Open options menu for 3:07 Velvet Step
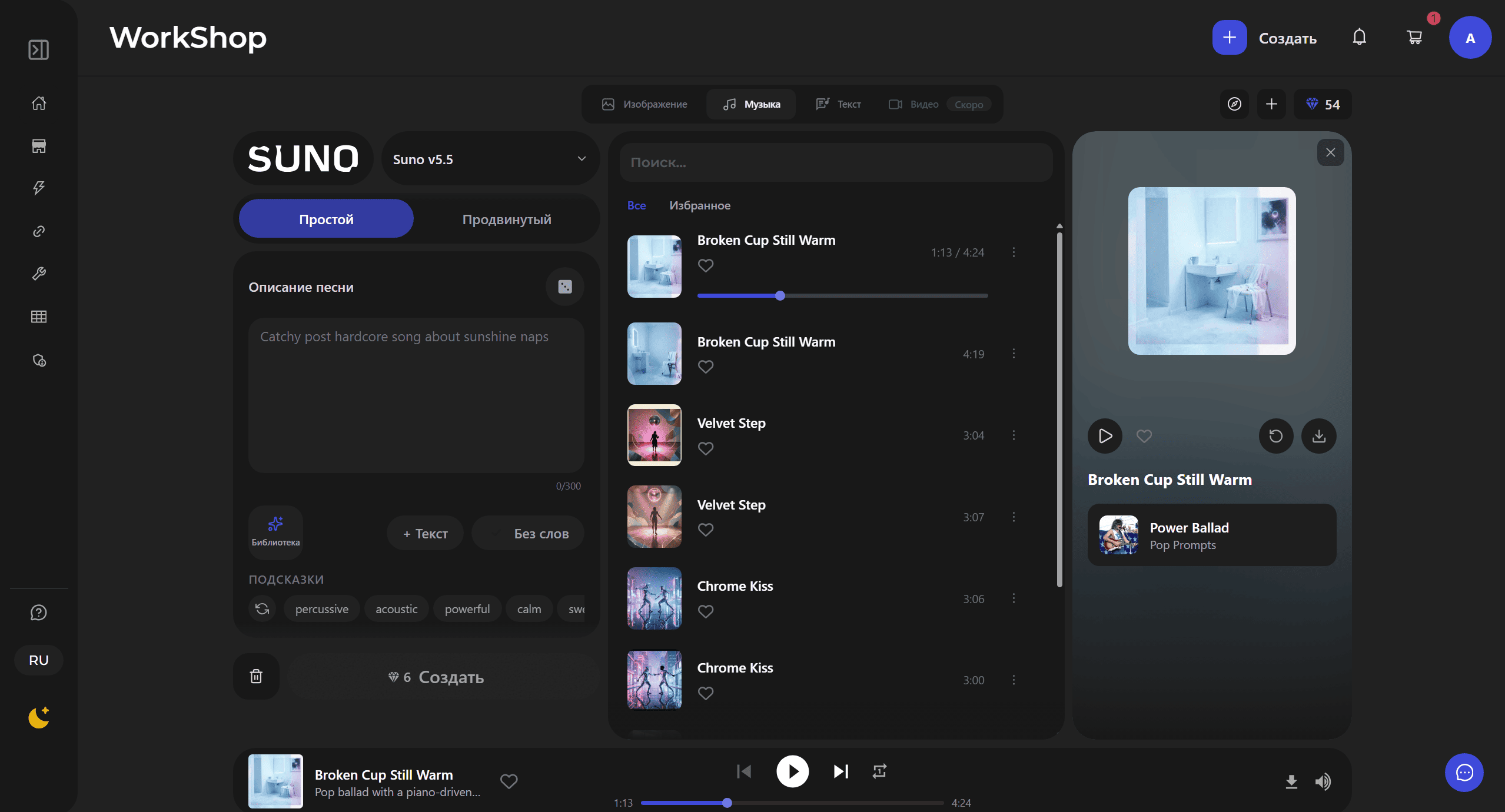 pyautogui.click(x=1014, y=517)
